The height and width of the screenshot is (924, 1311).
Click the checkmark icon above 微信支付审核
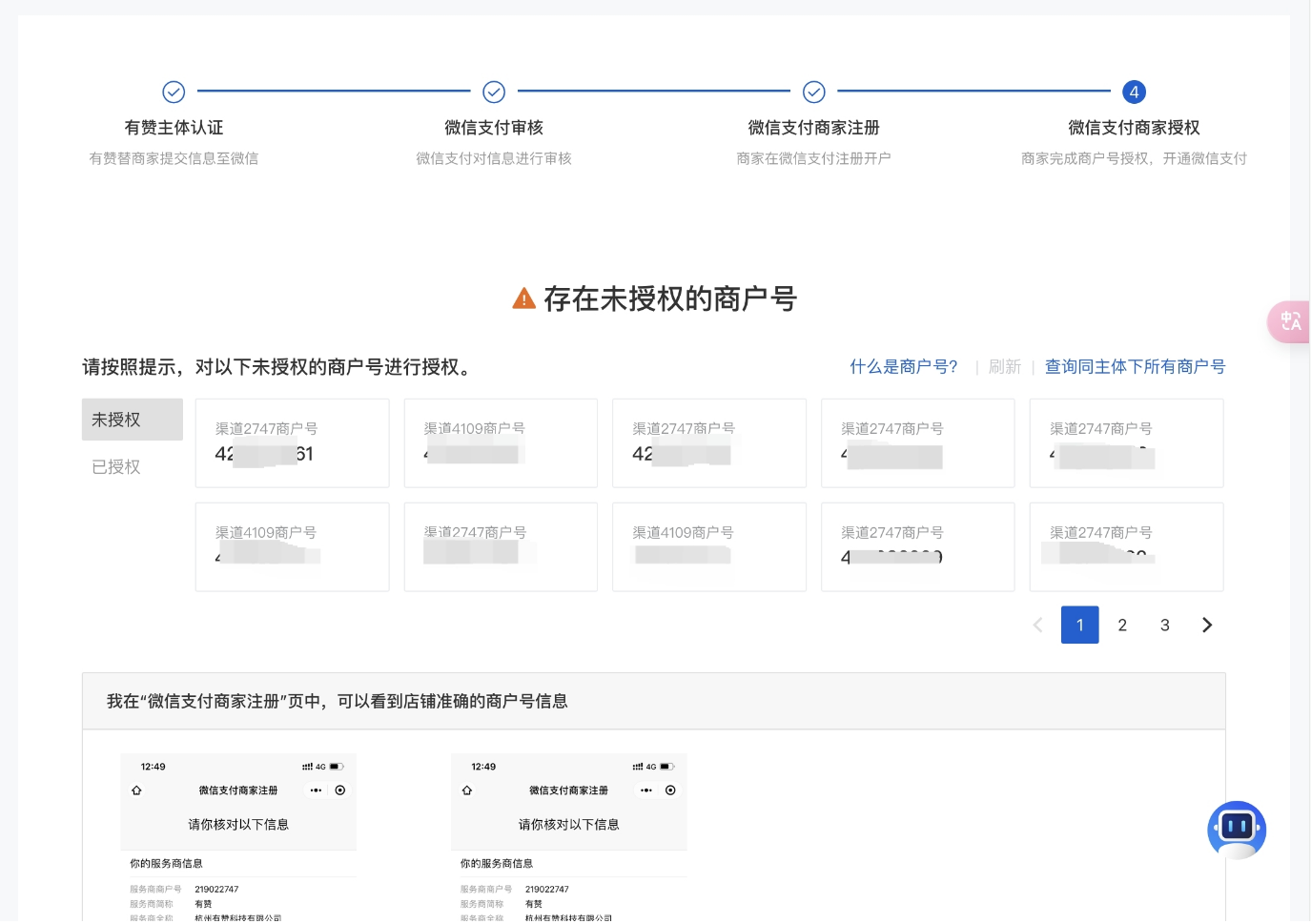coord(494,92)
